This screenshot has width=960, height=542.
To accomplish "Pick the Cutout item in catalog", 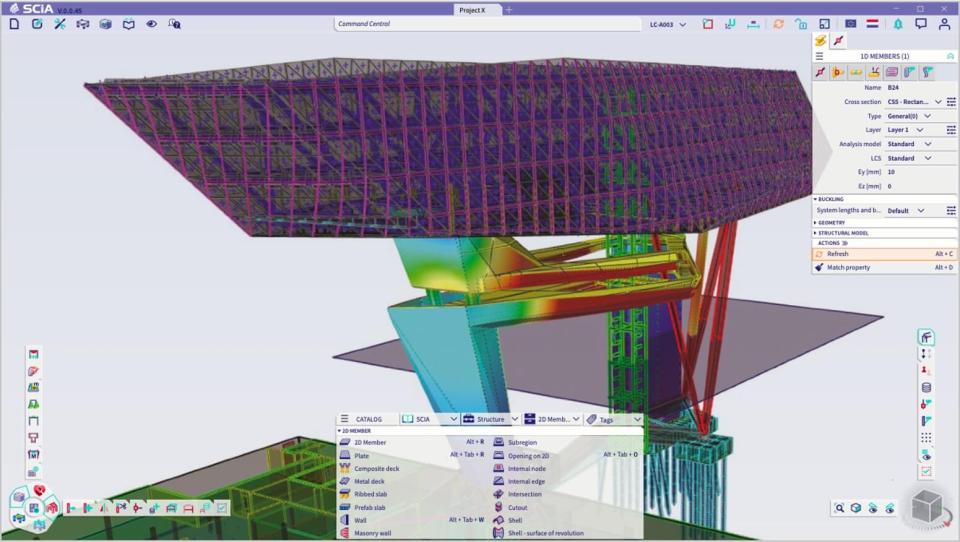I will point(517,507).
